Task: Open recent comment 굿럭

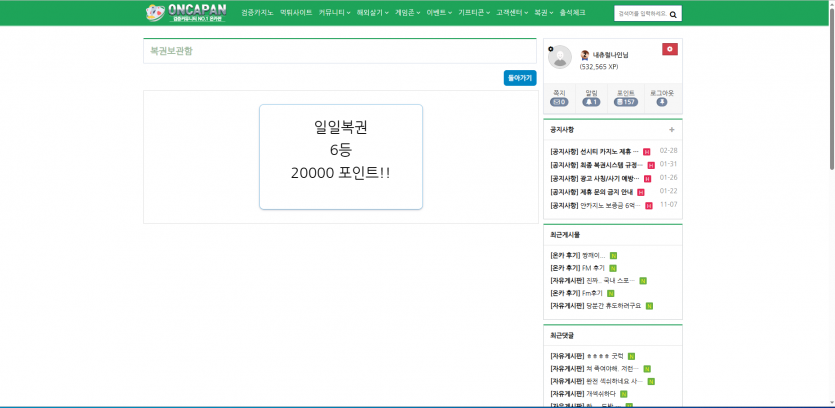Action: pyautogui.click(x=587, y=356)
